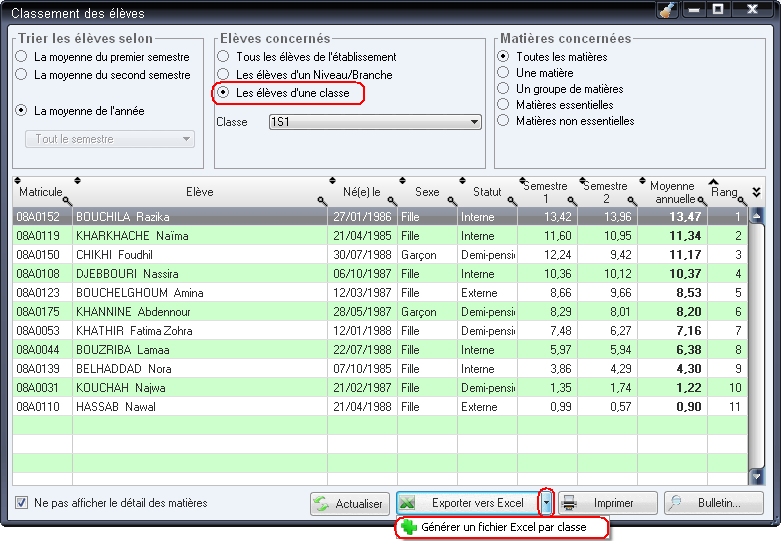Image resolution: width=781 pixels, height=541 pixels.
Task: Expand the double-chevron table columns menu
Action: (x=757, y=192)
